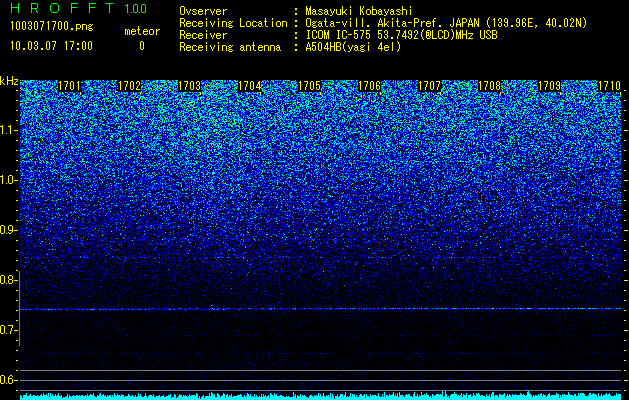This screenshot has height=400, width=629.
Task: Click the 1707 time marker
Action: (429, 86)
